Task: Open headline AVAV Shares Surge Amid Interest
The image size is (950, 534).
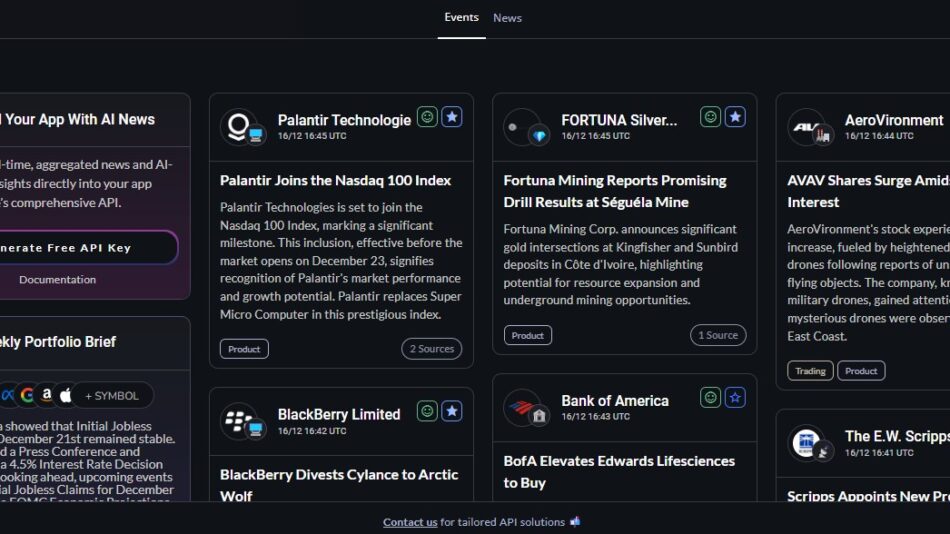Action: click(868, 191)
